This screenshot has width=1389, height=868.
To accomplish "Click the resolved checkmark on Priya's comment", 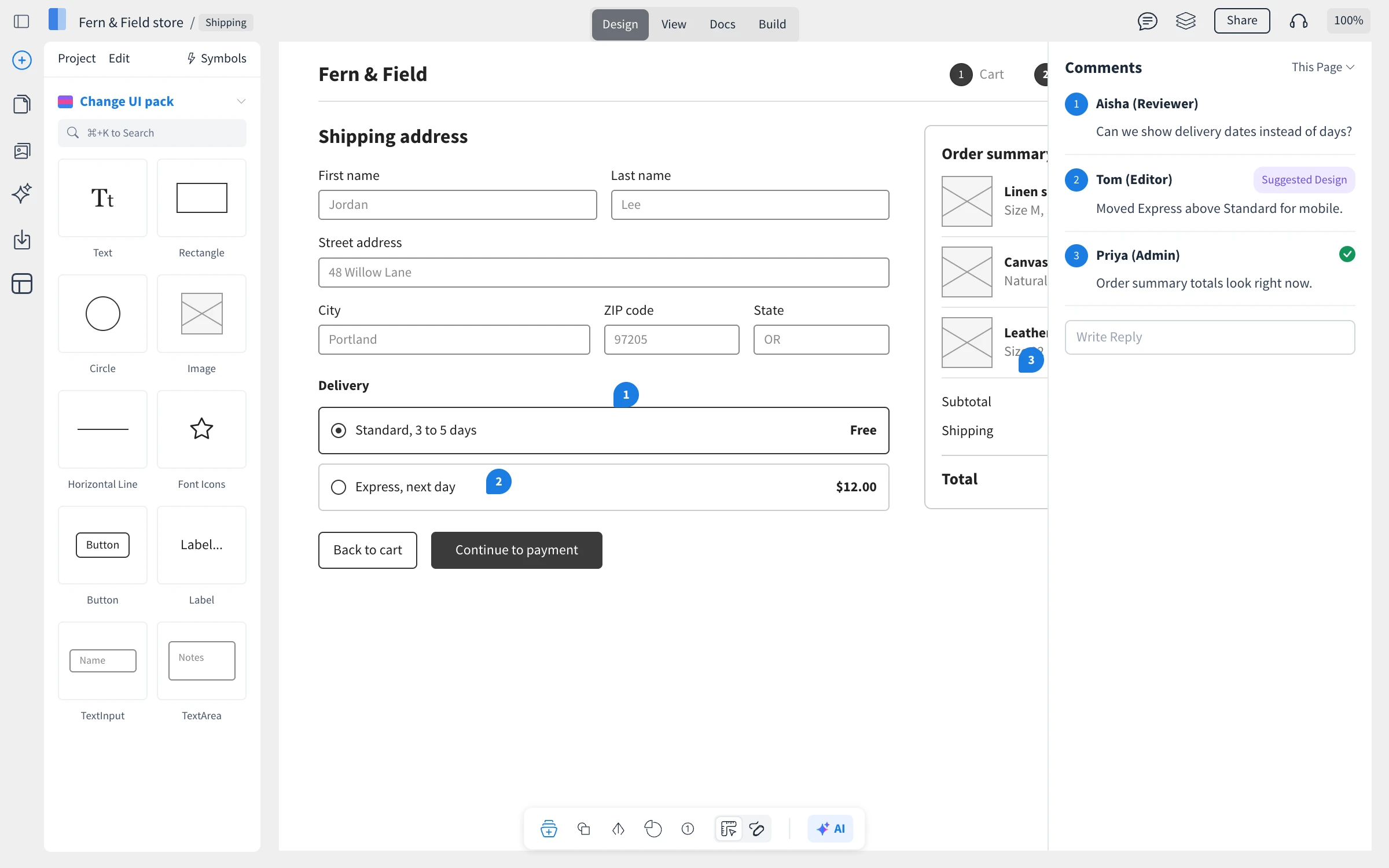I will [1347, 254].
